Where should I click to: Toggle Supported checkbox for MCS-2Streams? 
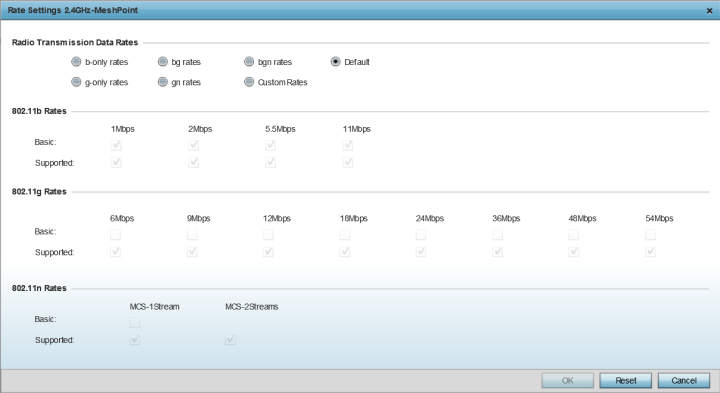(x=230, y=340)
